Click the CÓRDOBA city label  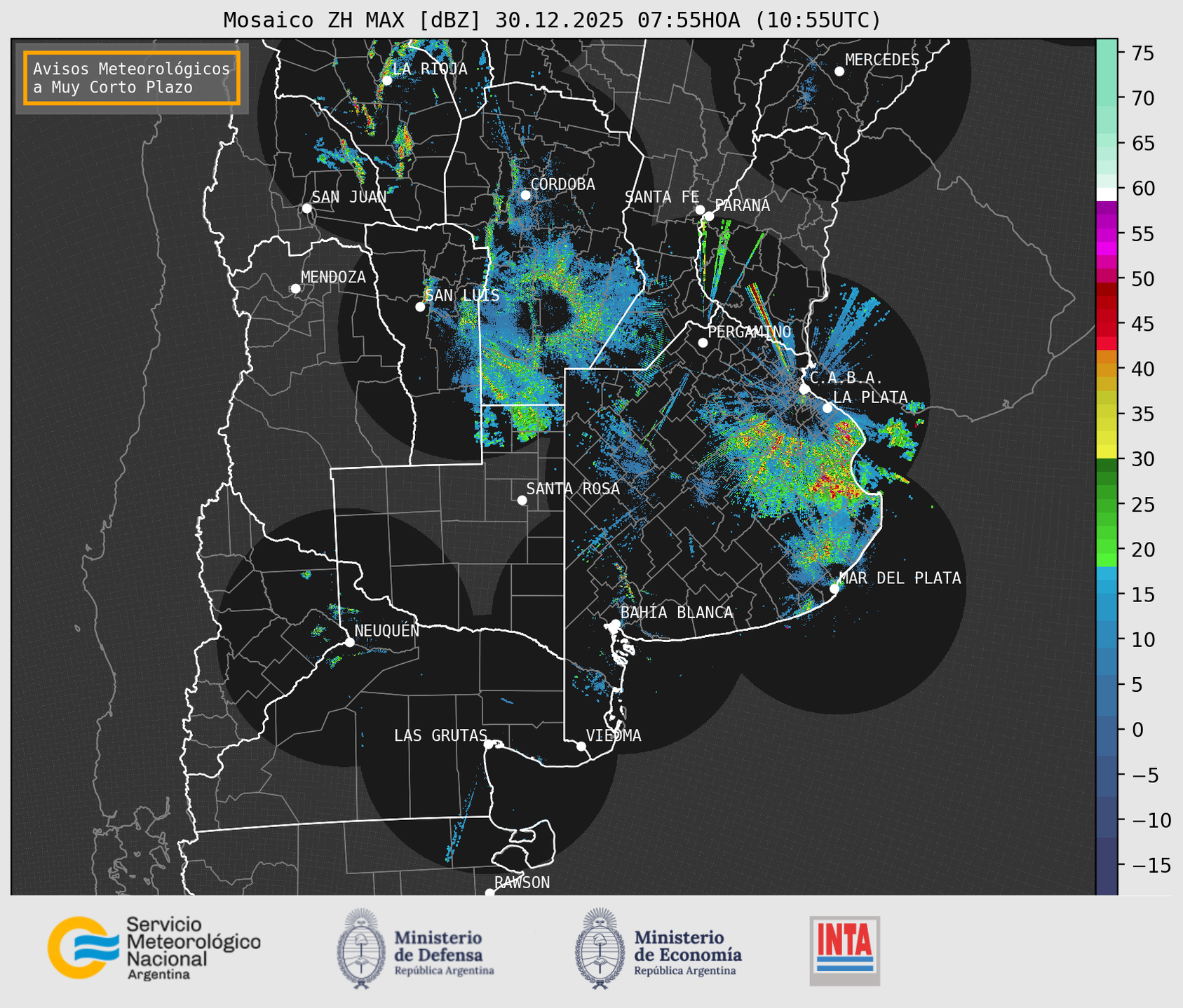(x=562, y=184)
